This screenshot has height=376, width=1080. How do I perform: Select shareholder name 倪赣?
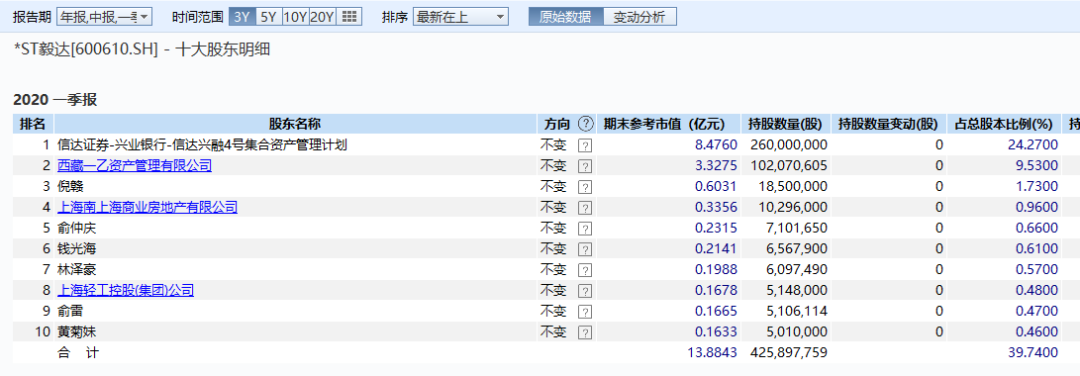[71, 186]
